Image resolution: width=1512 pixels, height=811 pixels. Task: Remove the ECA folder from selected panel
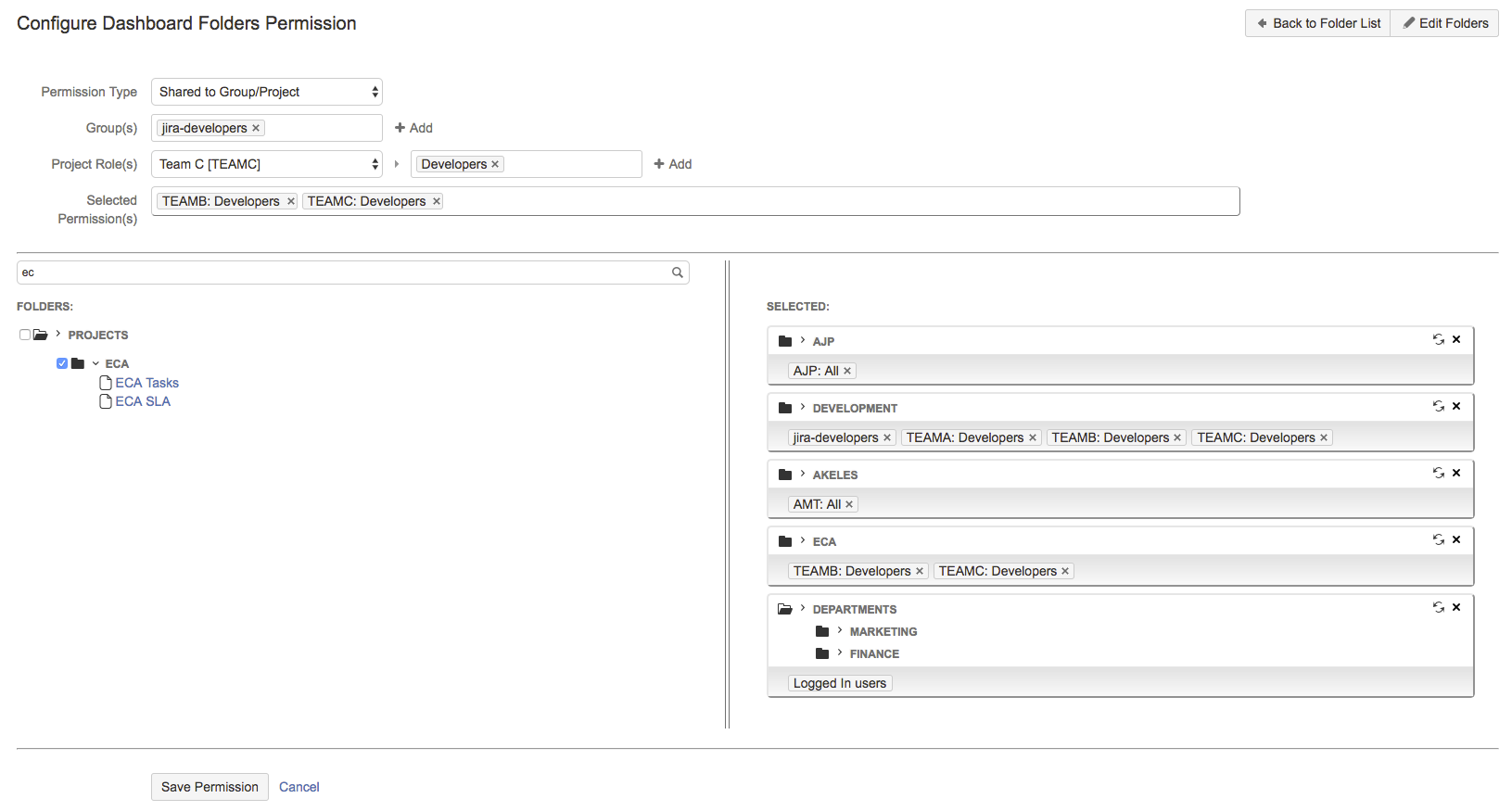[x=1456, y=539]
